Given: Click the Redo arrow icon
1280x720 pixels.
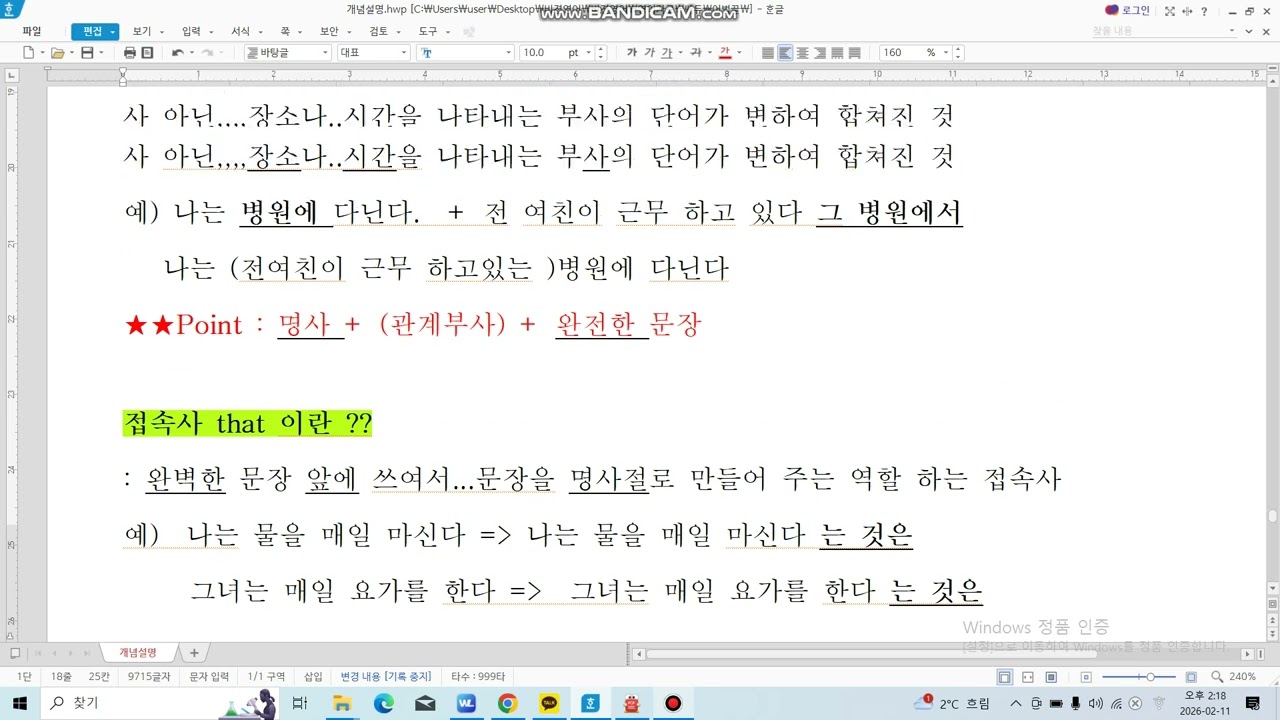Looking at the screenshot, I should click(x=207, y=53).
